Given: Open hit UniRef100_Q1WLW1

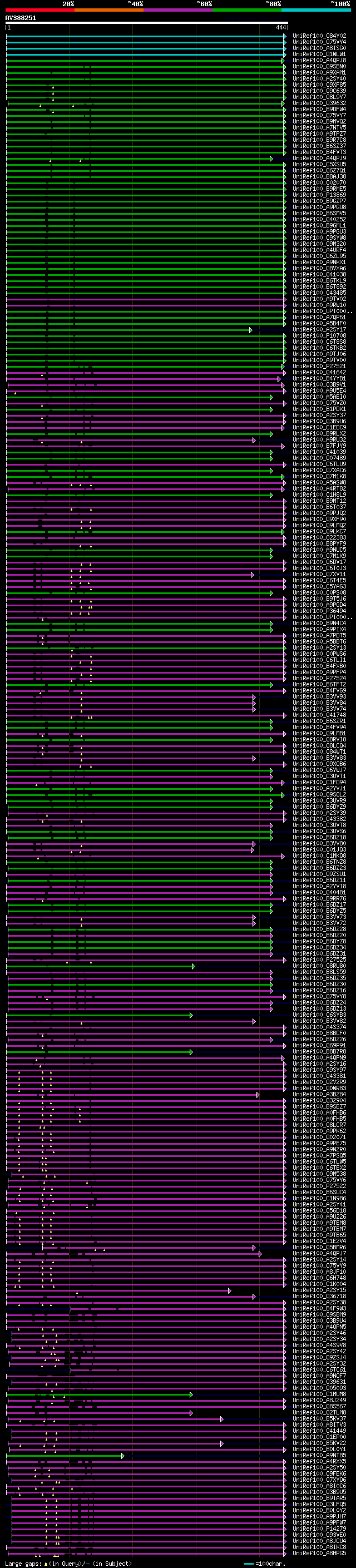Looking at the screenshot, I should point(319,54).
